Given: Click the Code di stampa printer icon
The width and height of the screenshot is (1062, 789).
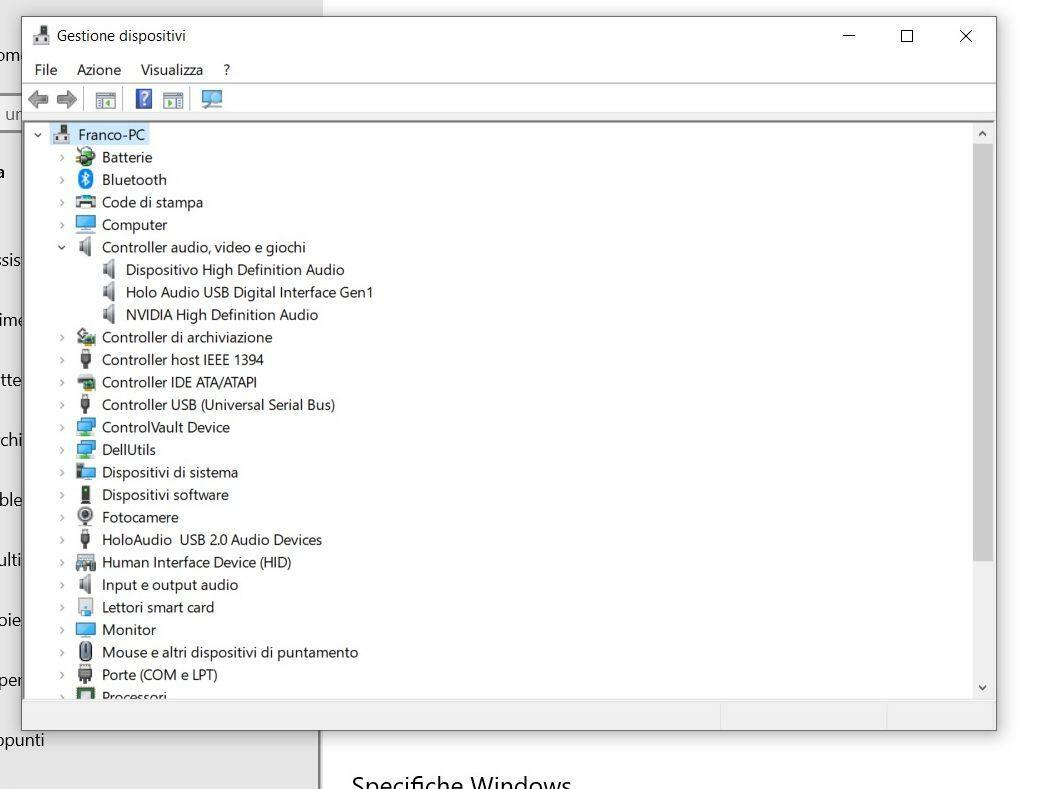Looking at the screenshot, I should click(85, 202).
